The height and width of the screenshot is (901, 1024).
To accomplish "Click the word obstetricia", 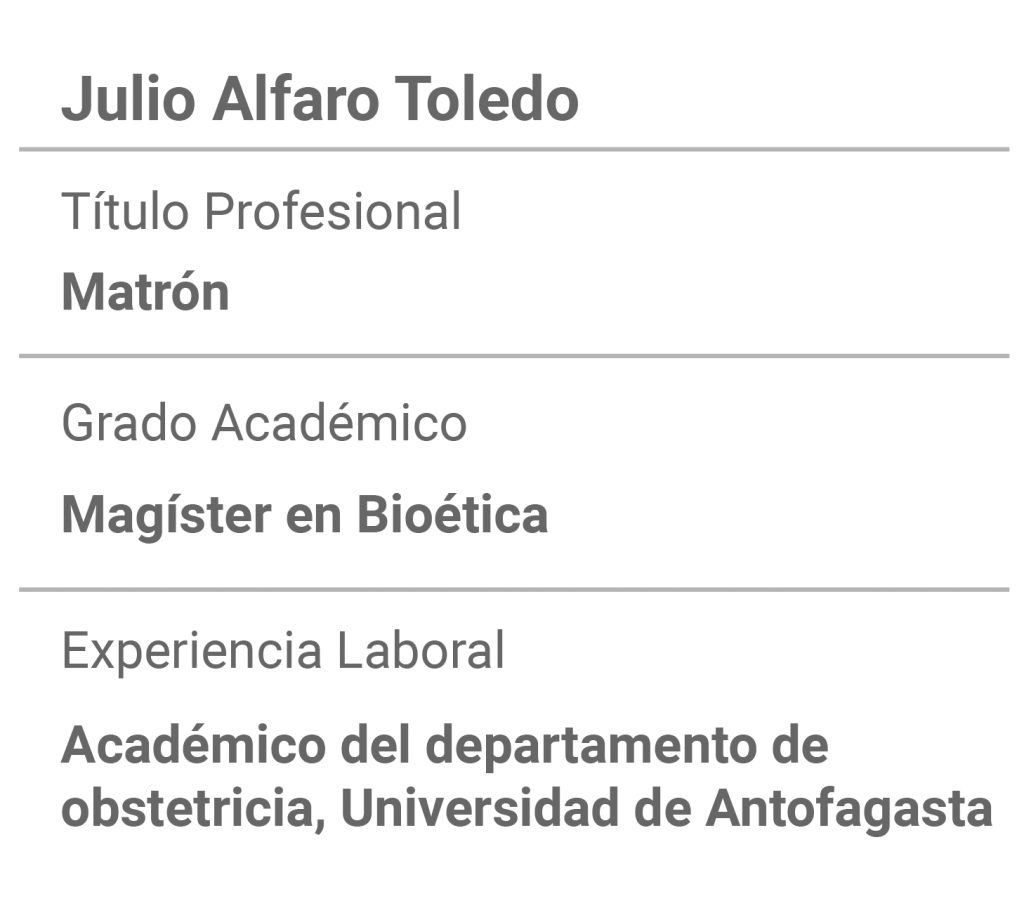I will click(x=193, y=809).
